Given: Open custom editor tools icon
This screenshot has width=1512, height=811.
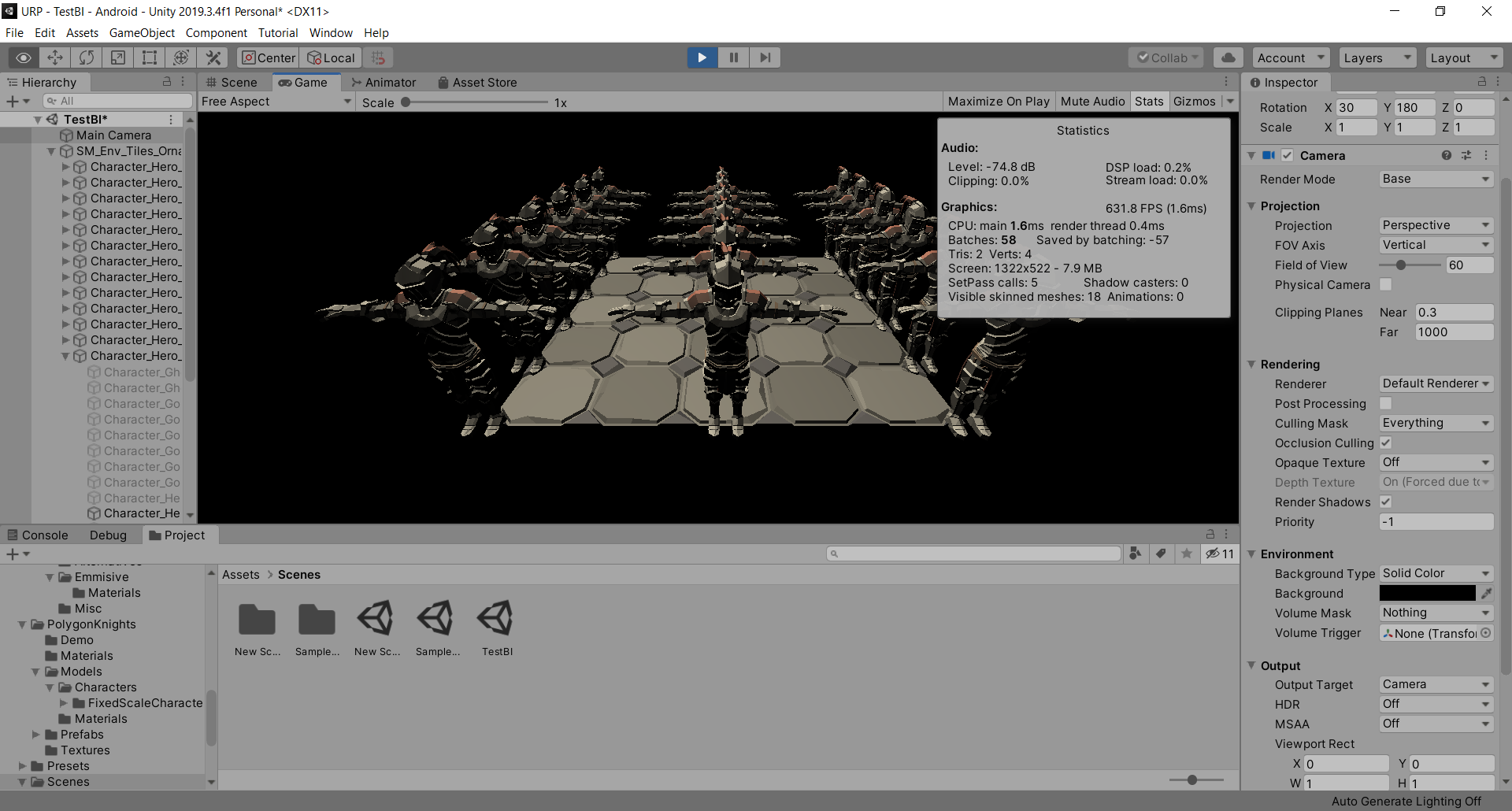Looking at the screenshot, I should (x=213, y=57).
